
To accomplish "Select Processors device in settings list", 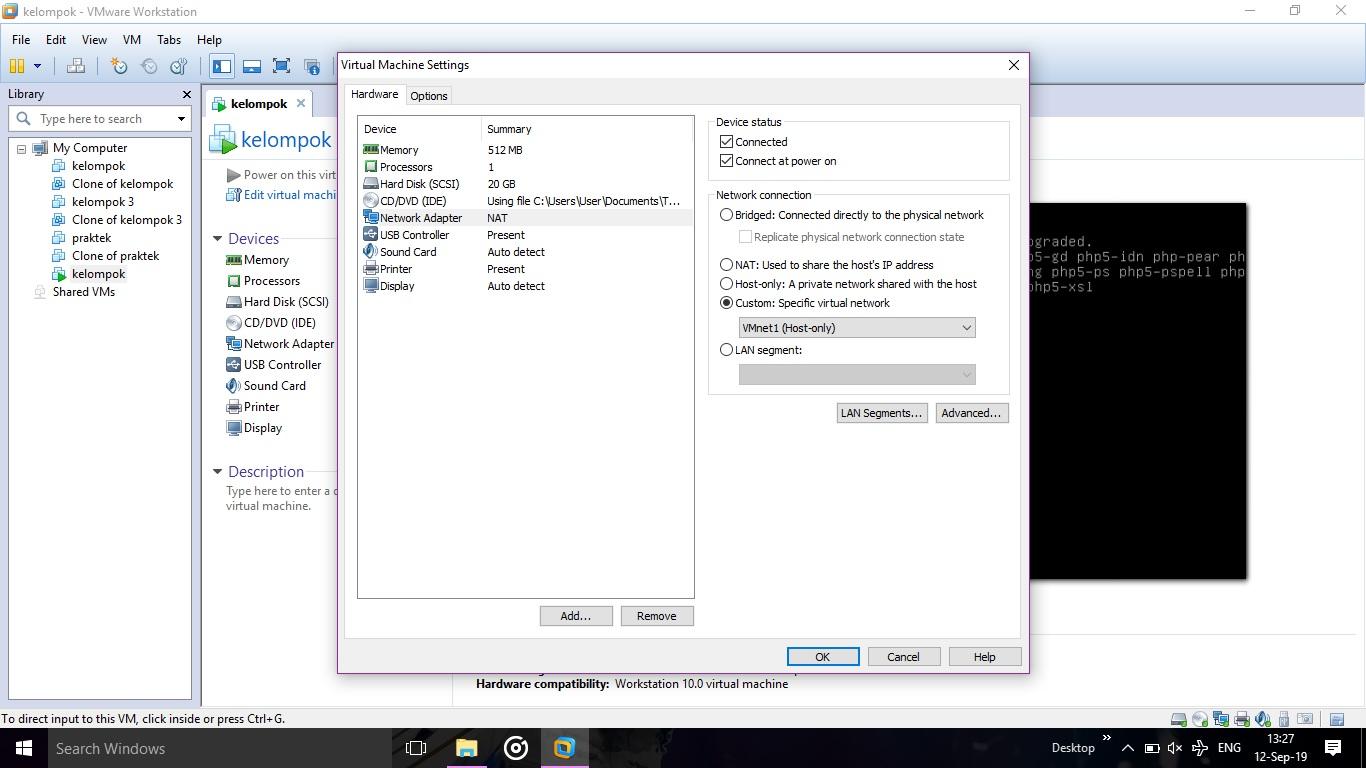I will click(525, 167).
